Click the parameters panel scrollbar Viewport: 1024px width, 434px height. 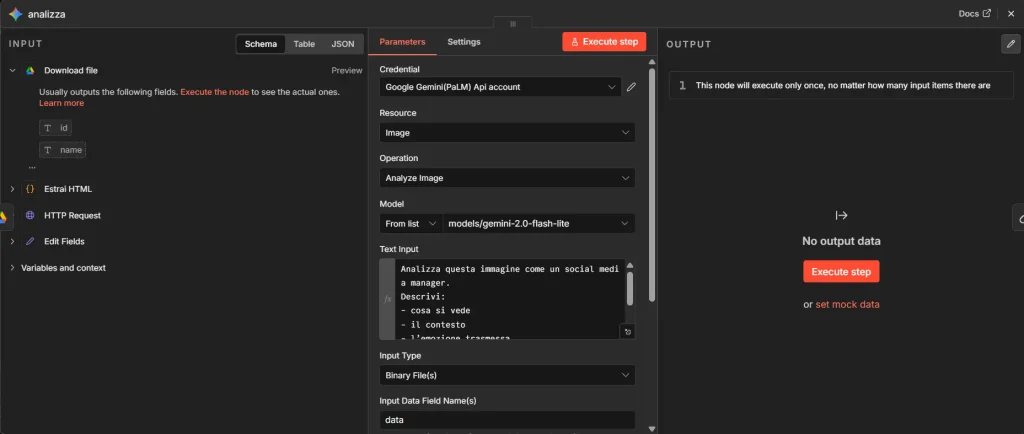pos(652,184)
